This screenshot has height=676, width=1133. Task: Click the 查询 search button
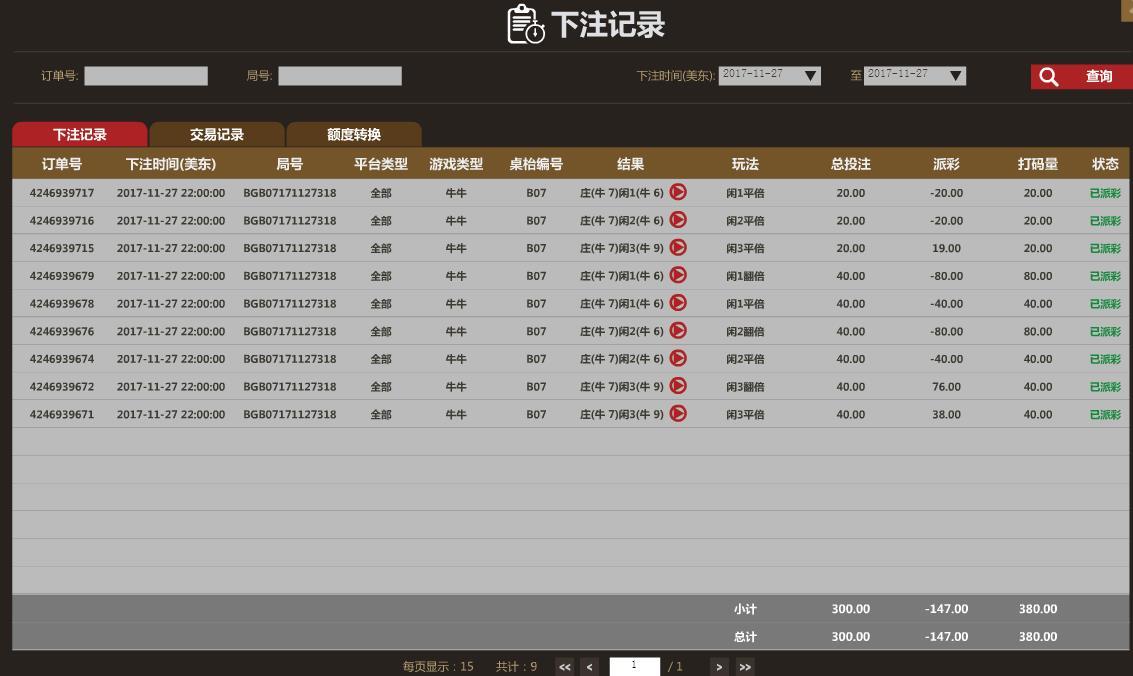(x=1081, y=77)
